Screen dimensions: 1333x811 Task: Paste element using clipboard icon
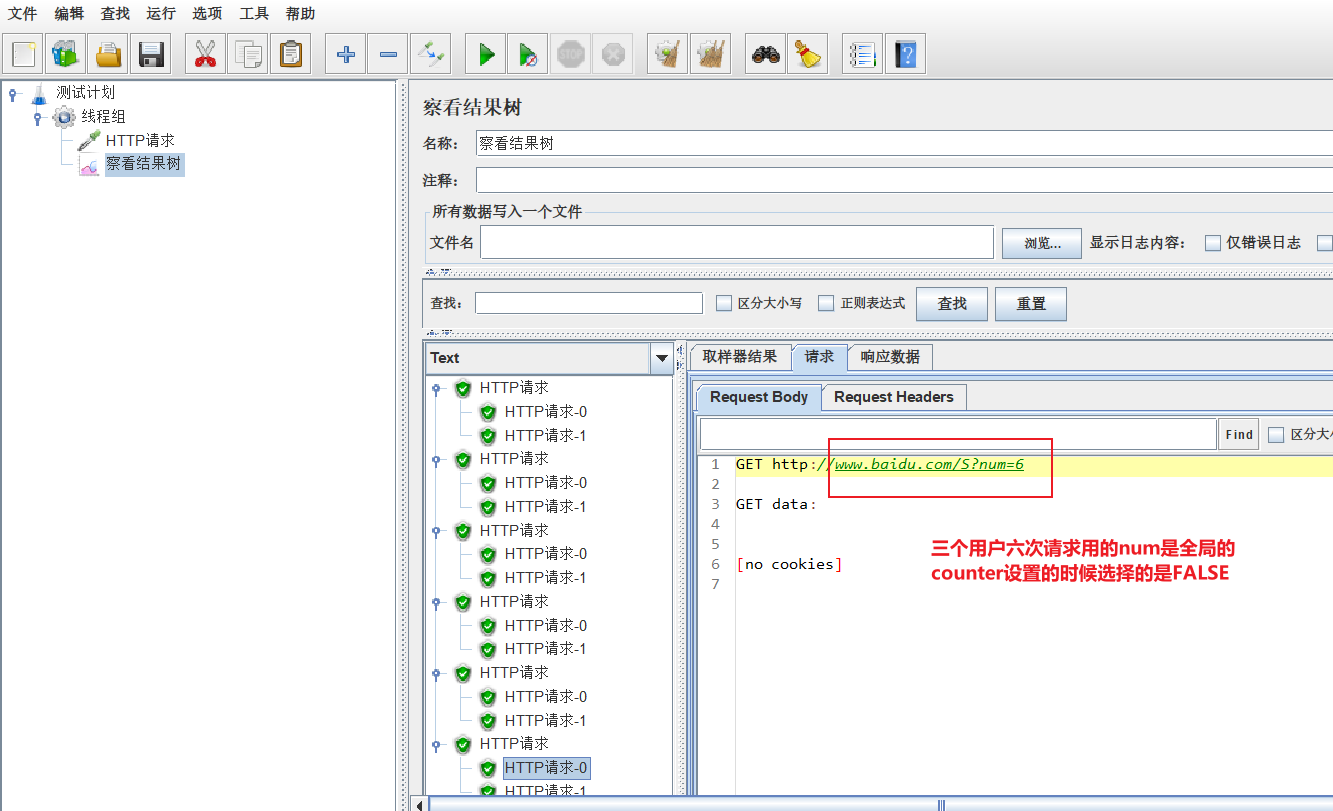pyautogui.click(x=290, y=53)
